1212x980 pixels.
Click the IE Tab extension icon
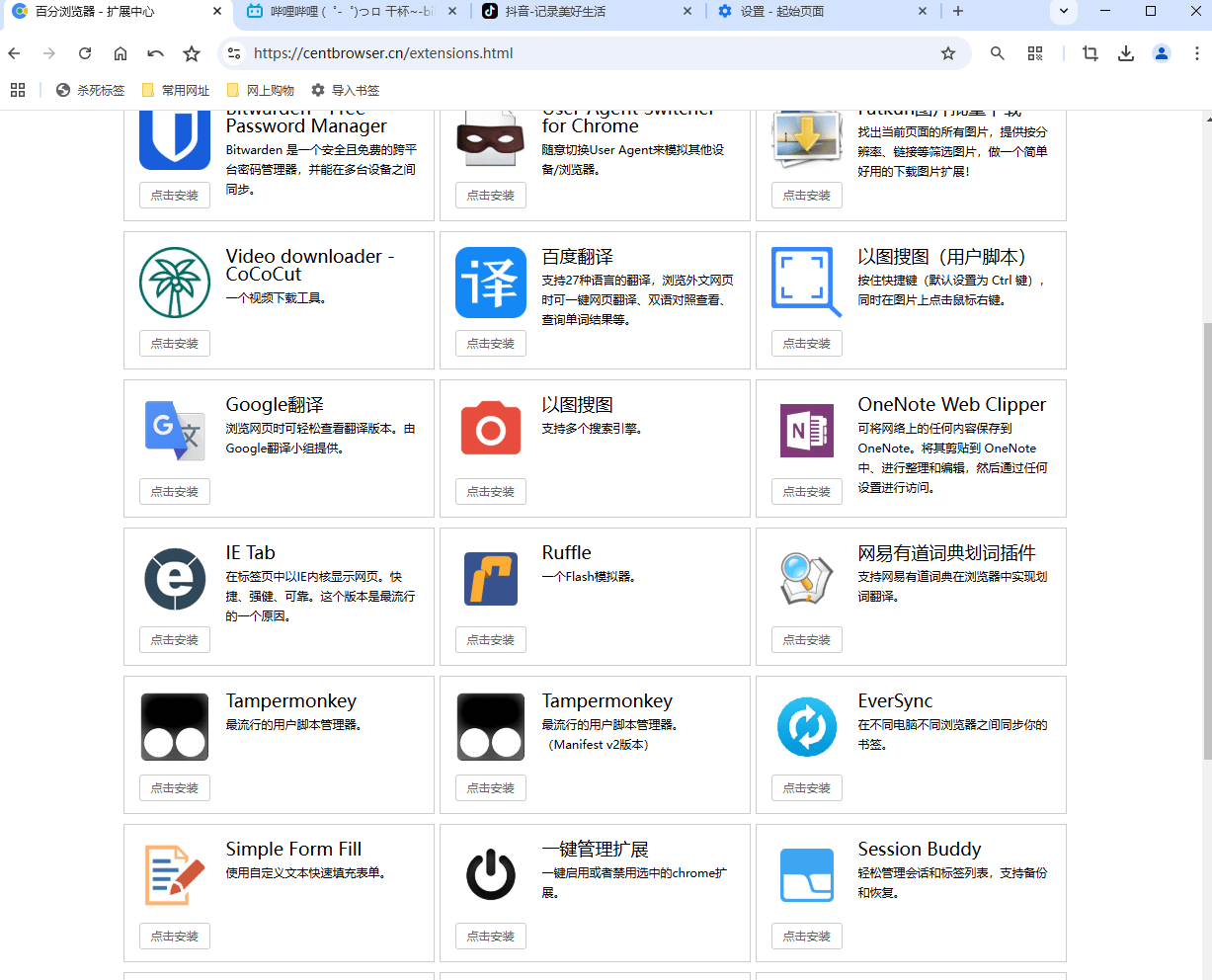pos(175,579)
